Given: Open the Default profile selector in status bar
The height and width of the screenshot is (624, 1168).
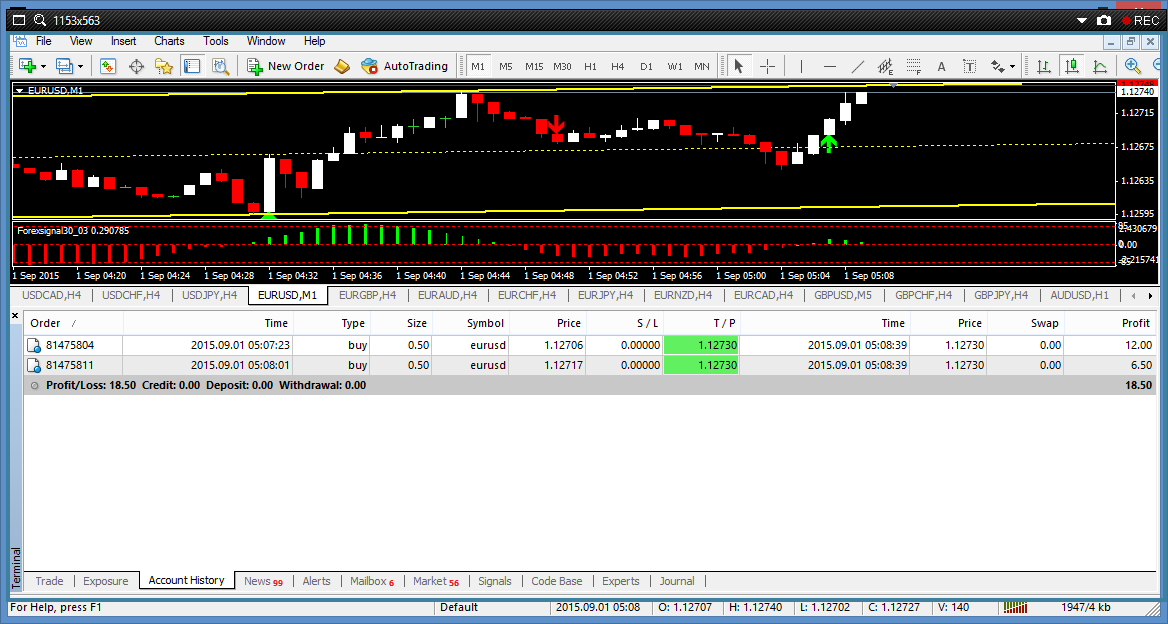Looking at the screenshot, I should (x=459, y=607).
